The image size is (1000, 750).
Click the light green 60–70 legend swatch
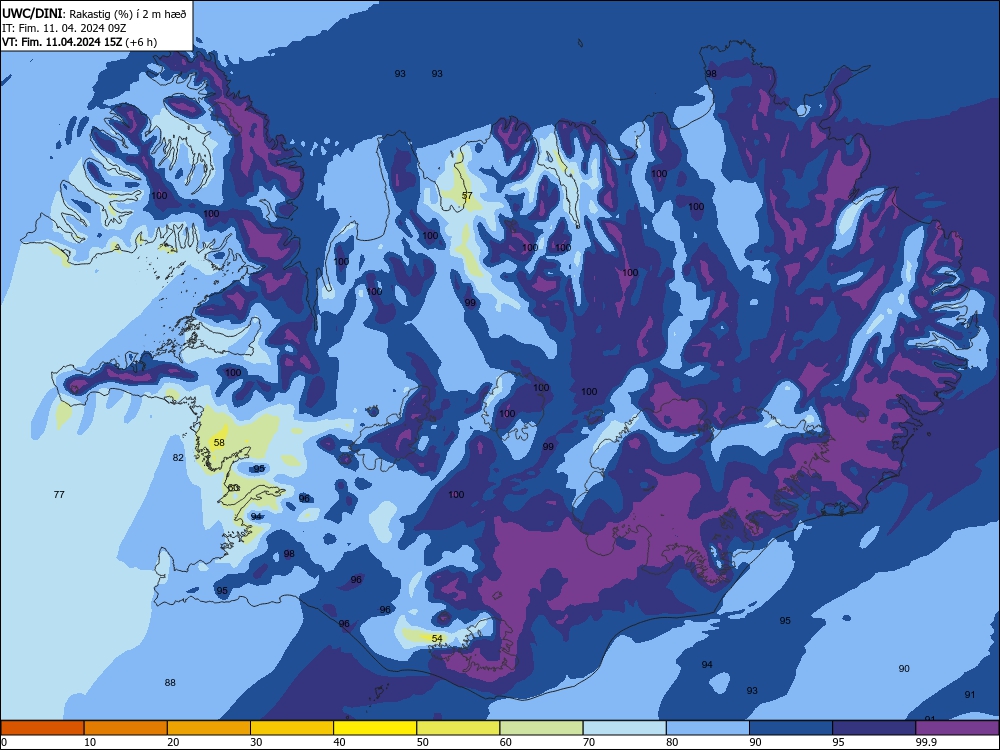(541, 728)
